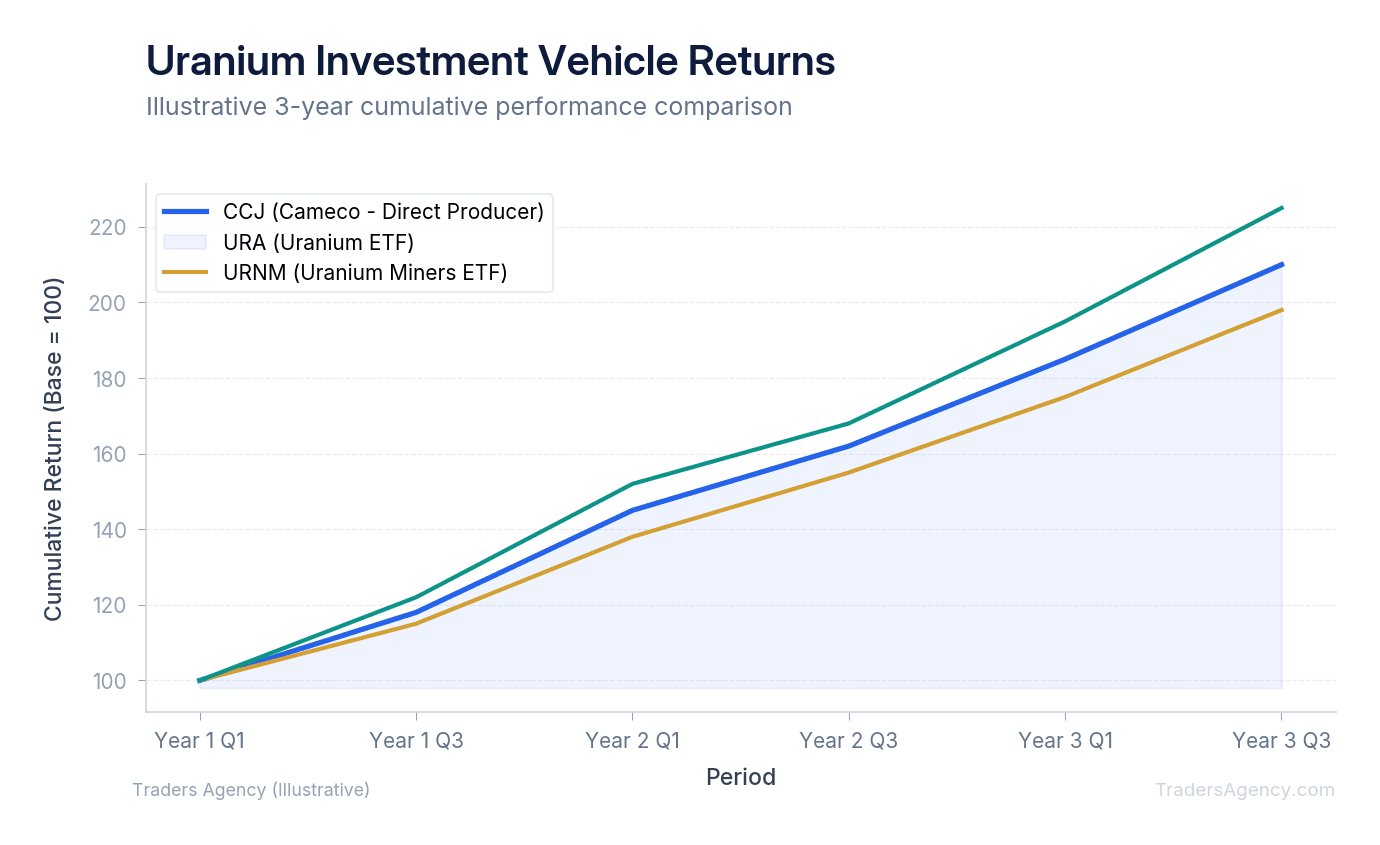Screen dimensions: 1380x845
Task: Click the 100 y-axis tick label
Action: 112,681
